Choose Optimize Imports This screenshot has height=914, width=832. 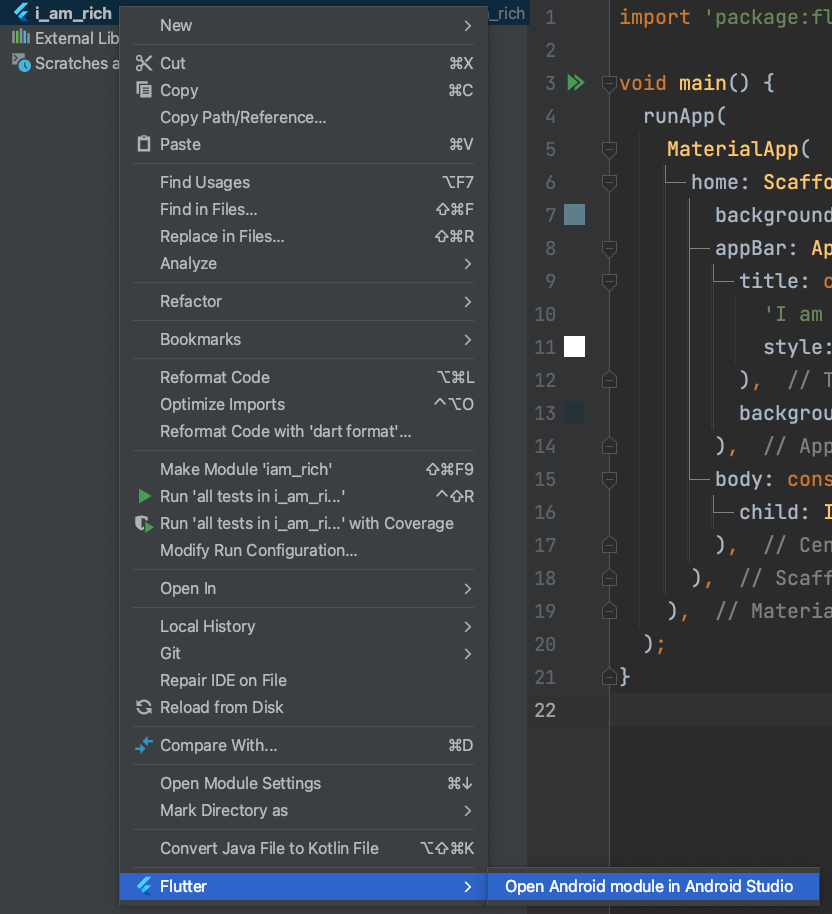point(303,404)
